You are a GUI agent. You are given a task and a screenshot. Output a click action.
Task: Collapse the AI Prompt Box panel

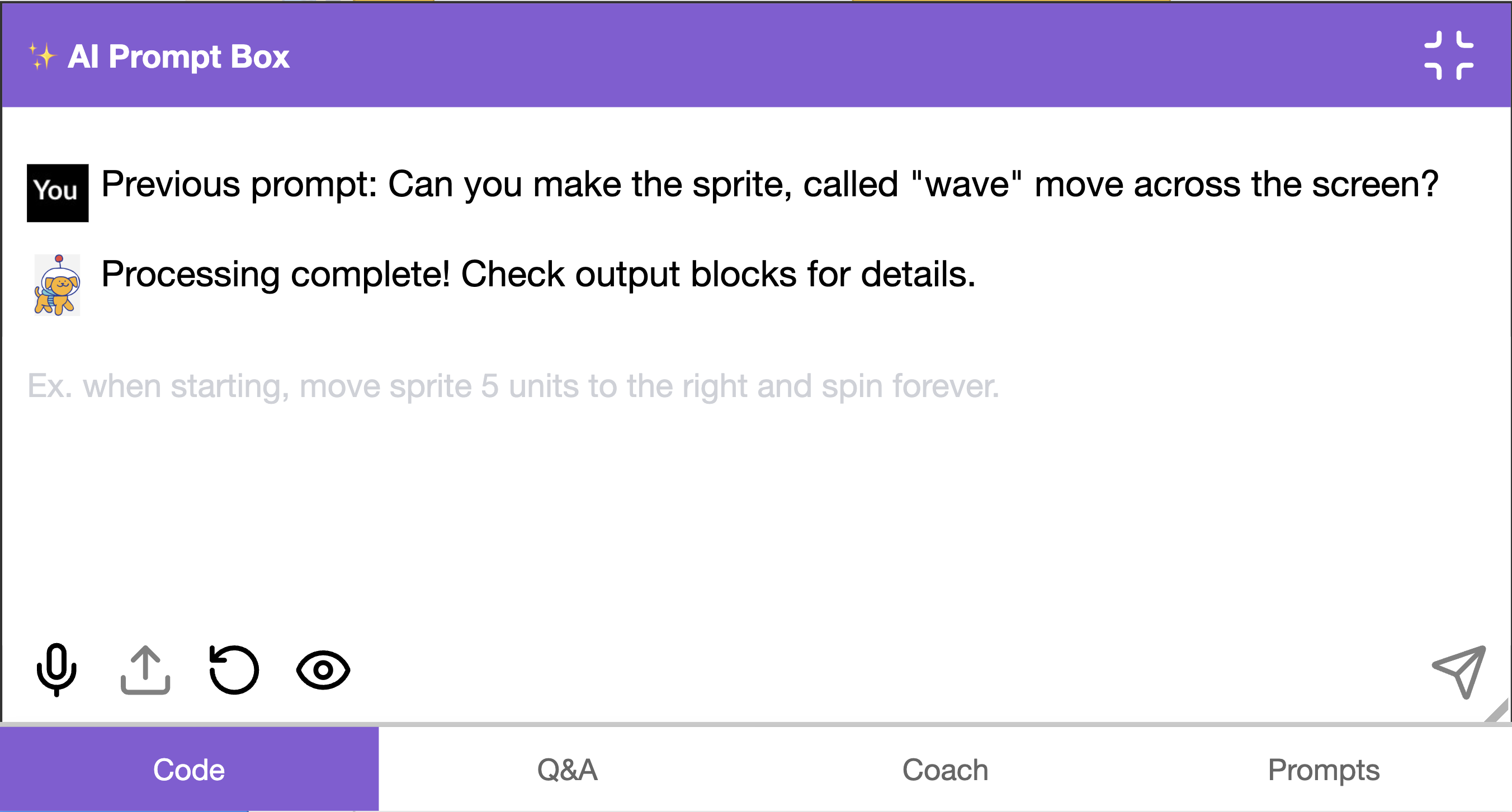point(1449,56)
